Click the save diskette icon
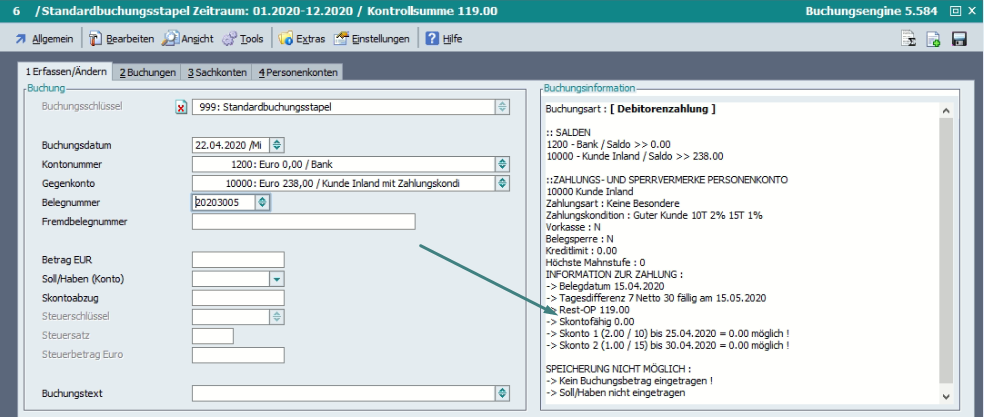 (x=961, y=39)
